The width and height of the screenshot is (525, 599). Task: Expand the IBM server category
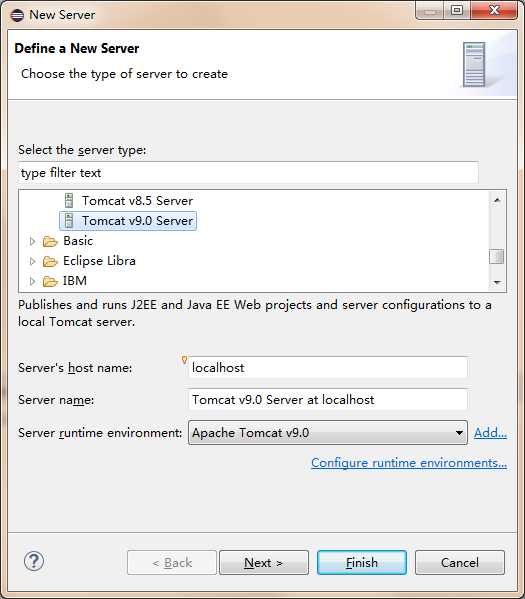click(32, 282)
